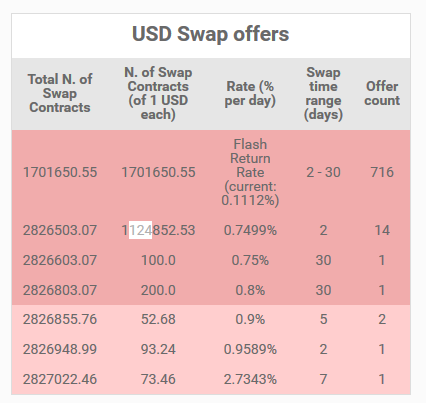Click the N. of Swap Contracts column header
Screen dimensions: 426x403
click(158, 93)
